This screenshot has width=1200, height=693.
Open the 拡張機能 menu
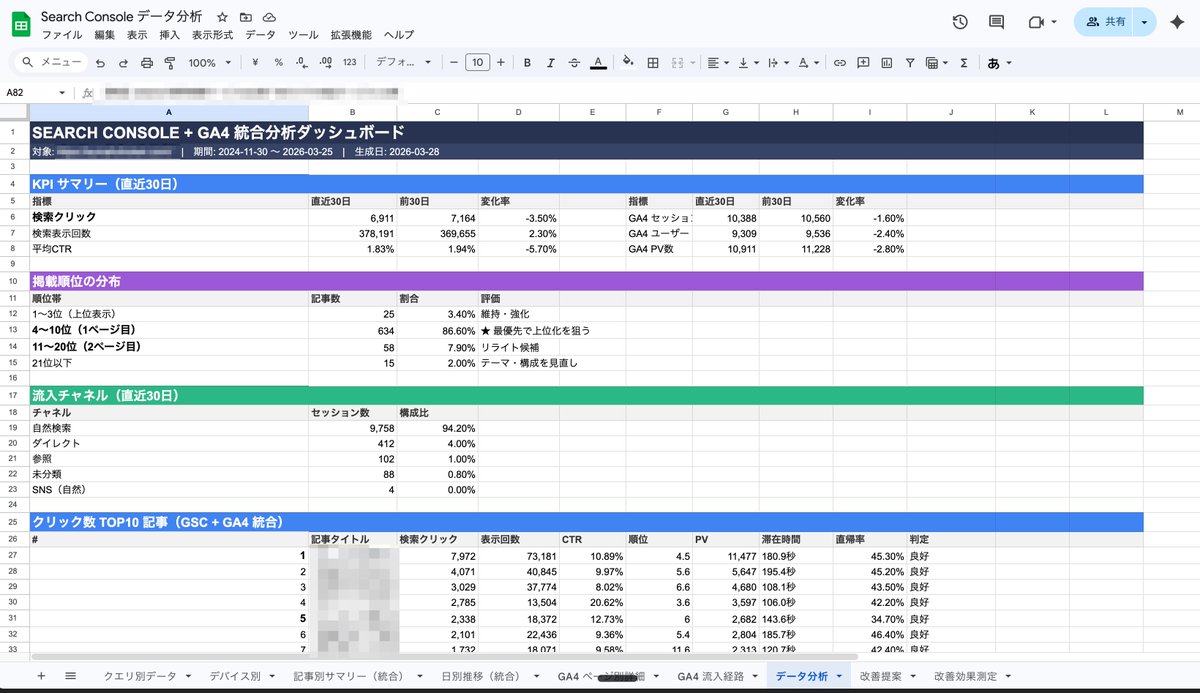click(x=351, y=34)
